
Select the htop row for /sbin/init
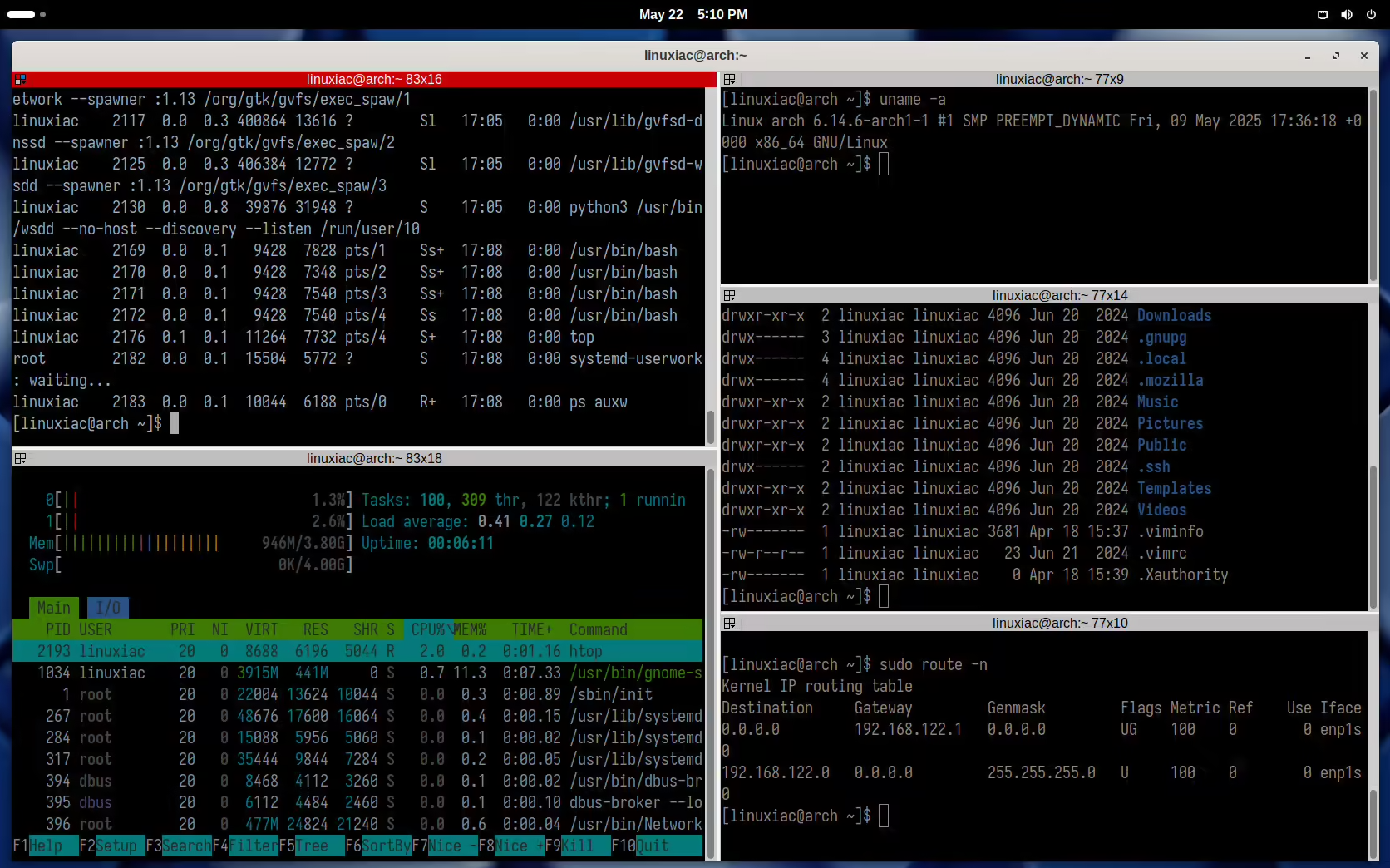click(357, 694)
